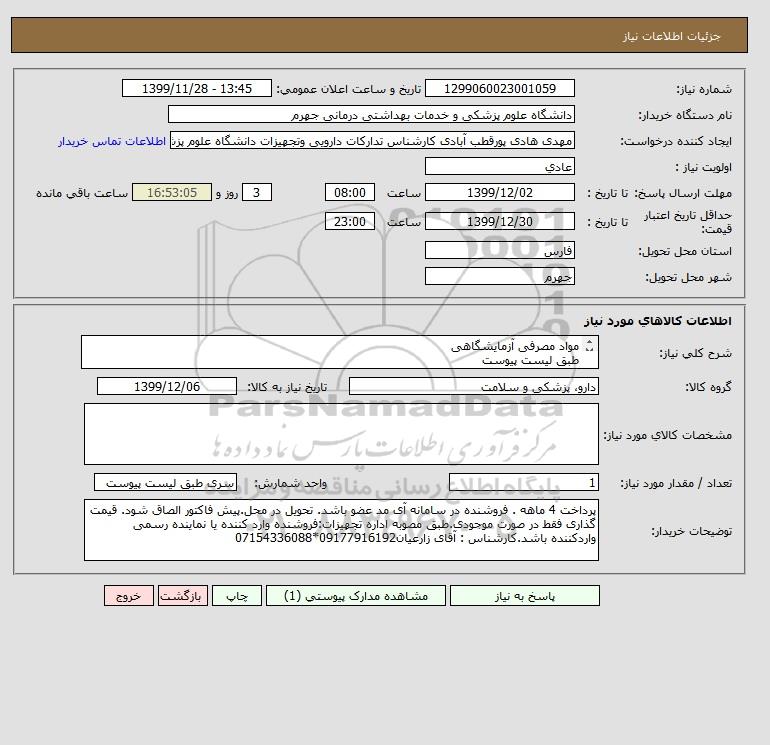This screenshot has height=745, width=770.
Task: Click the توضیحات خریدار label
Action: pos(691,531)
